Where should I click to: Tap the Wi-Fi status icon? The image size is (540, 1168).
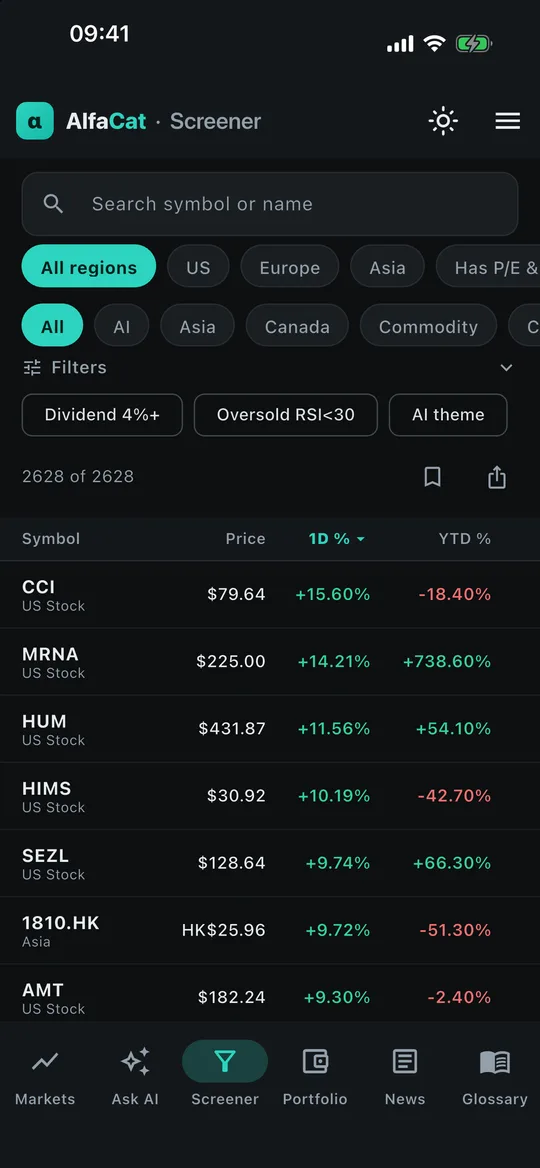(x=433, y=44)
